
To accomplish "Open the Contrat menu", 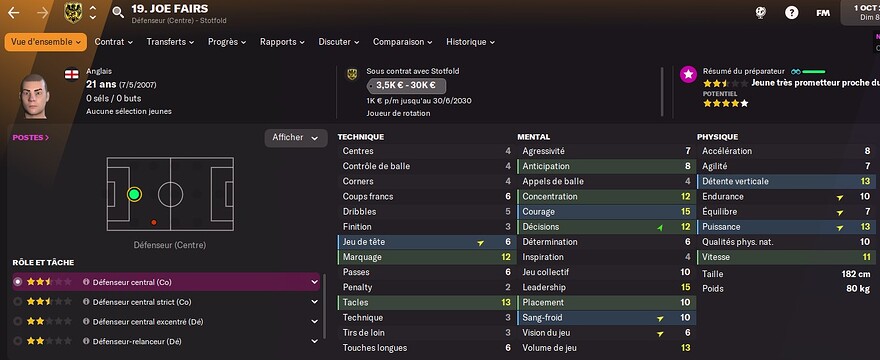I will tap(113, 42).
